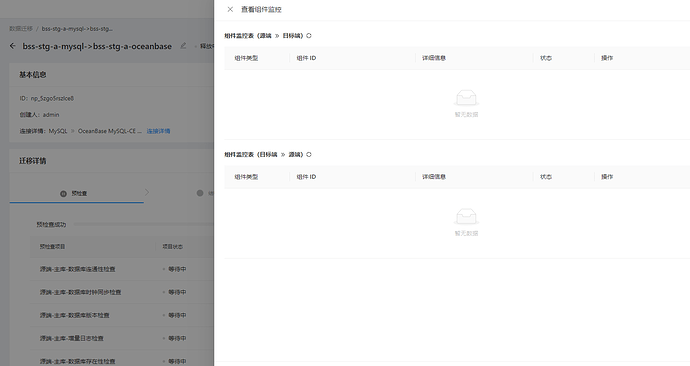Go to 数据迁移 in the breadcrumb

click(21, 29)
